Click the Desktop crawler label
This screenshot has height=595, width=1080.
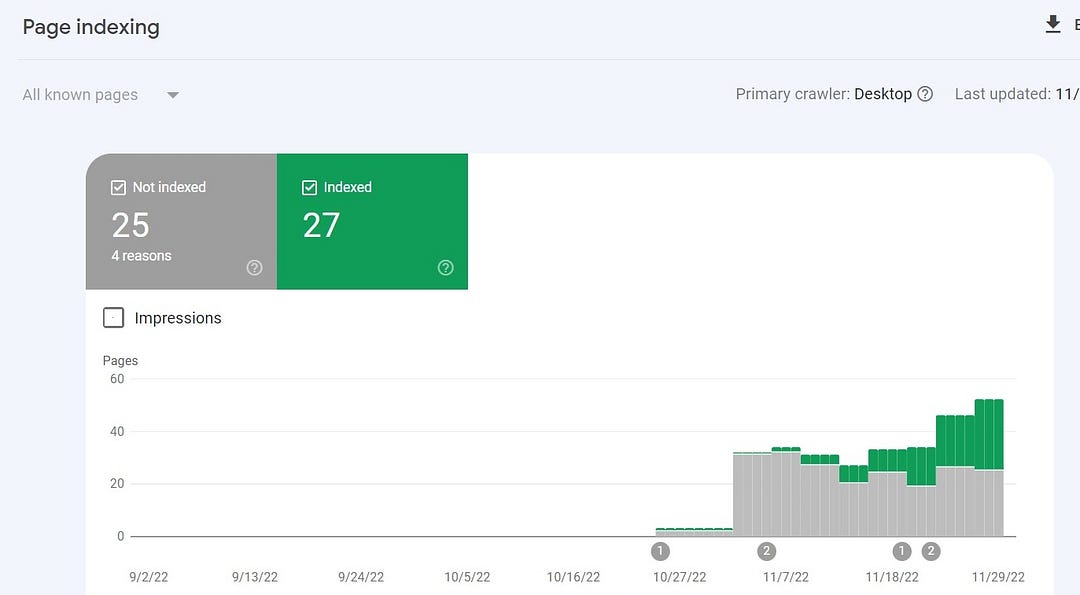[882, 94]
